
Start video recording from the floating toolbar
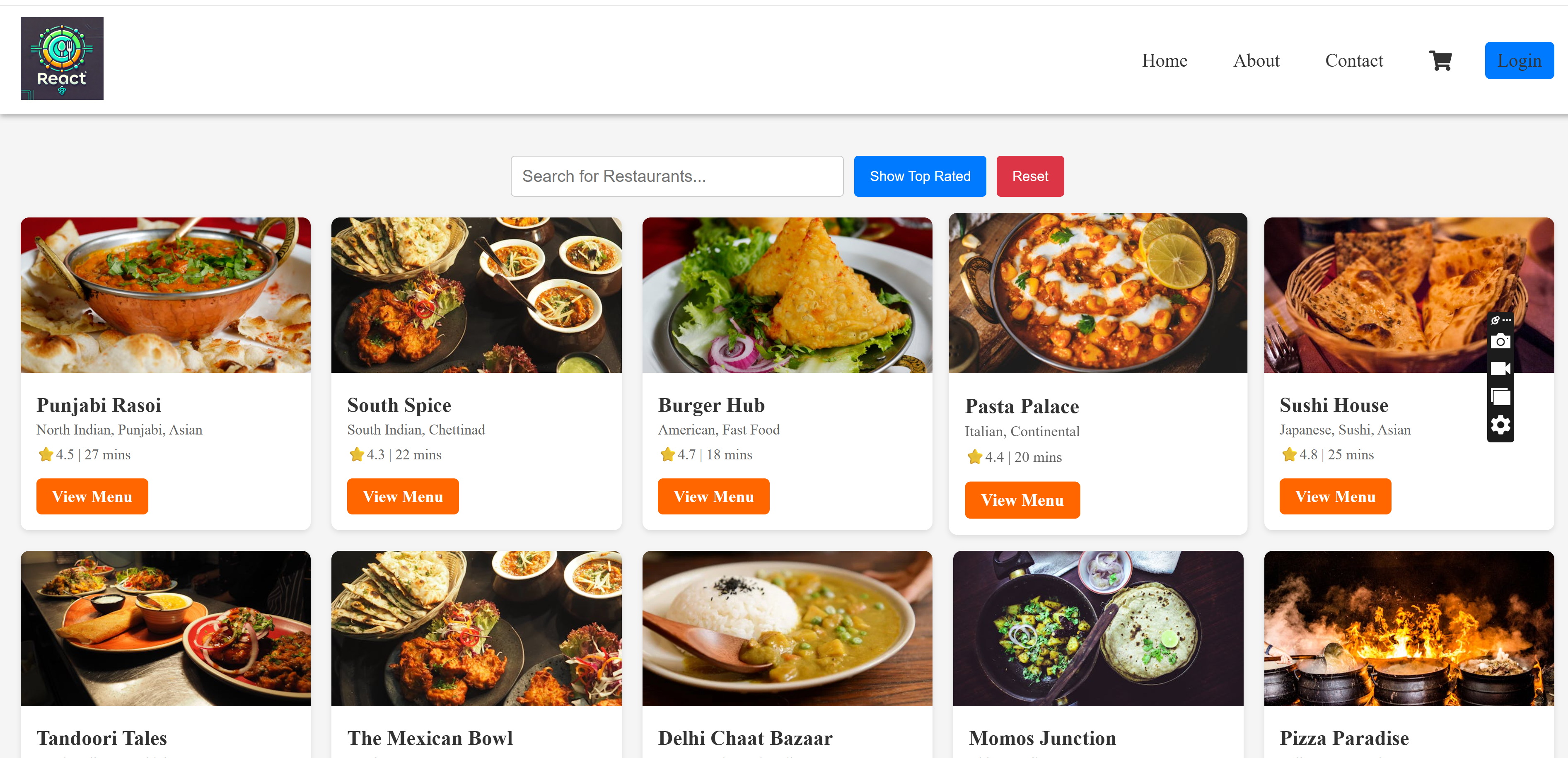tap(1500, 369)
